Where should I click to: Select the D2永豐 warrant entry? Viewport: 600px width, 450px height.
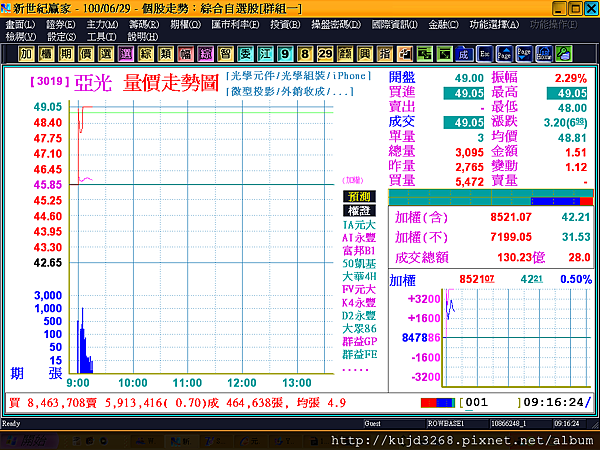[x=359, y=316]
